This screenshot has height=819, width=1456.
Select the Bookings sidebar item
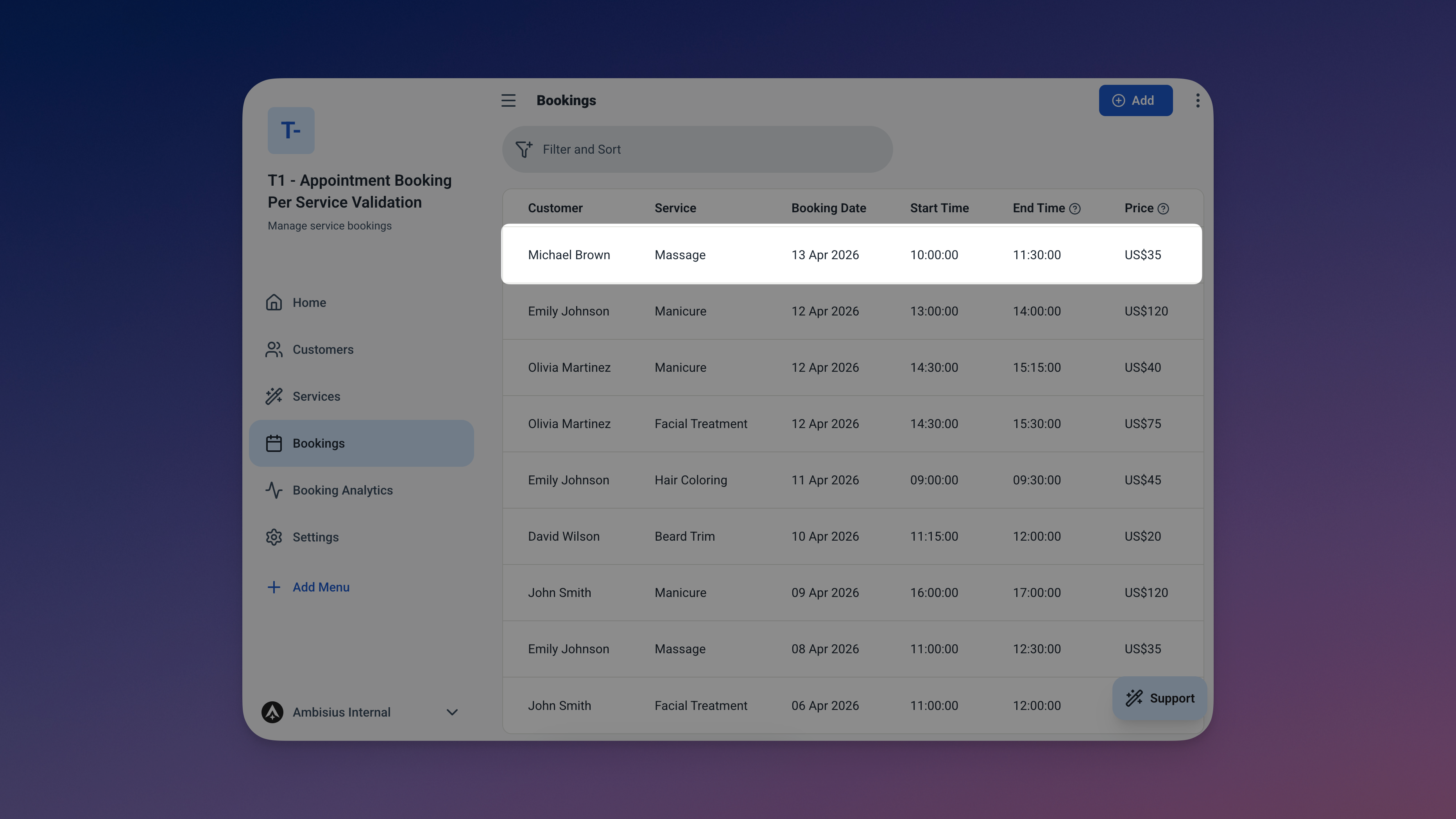coord(318,443)
